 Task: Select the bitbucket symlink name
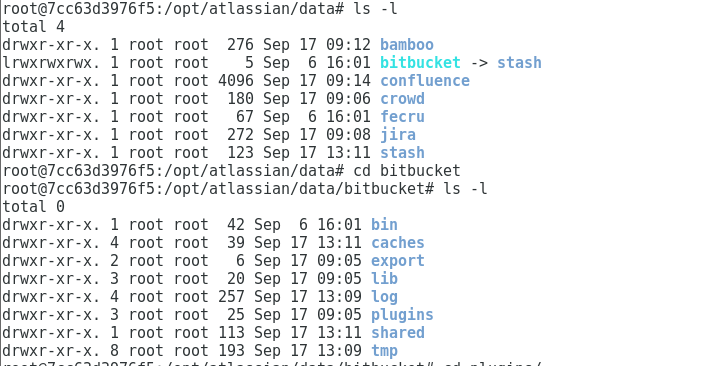click(x=420, y=63)
